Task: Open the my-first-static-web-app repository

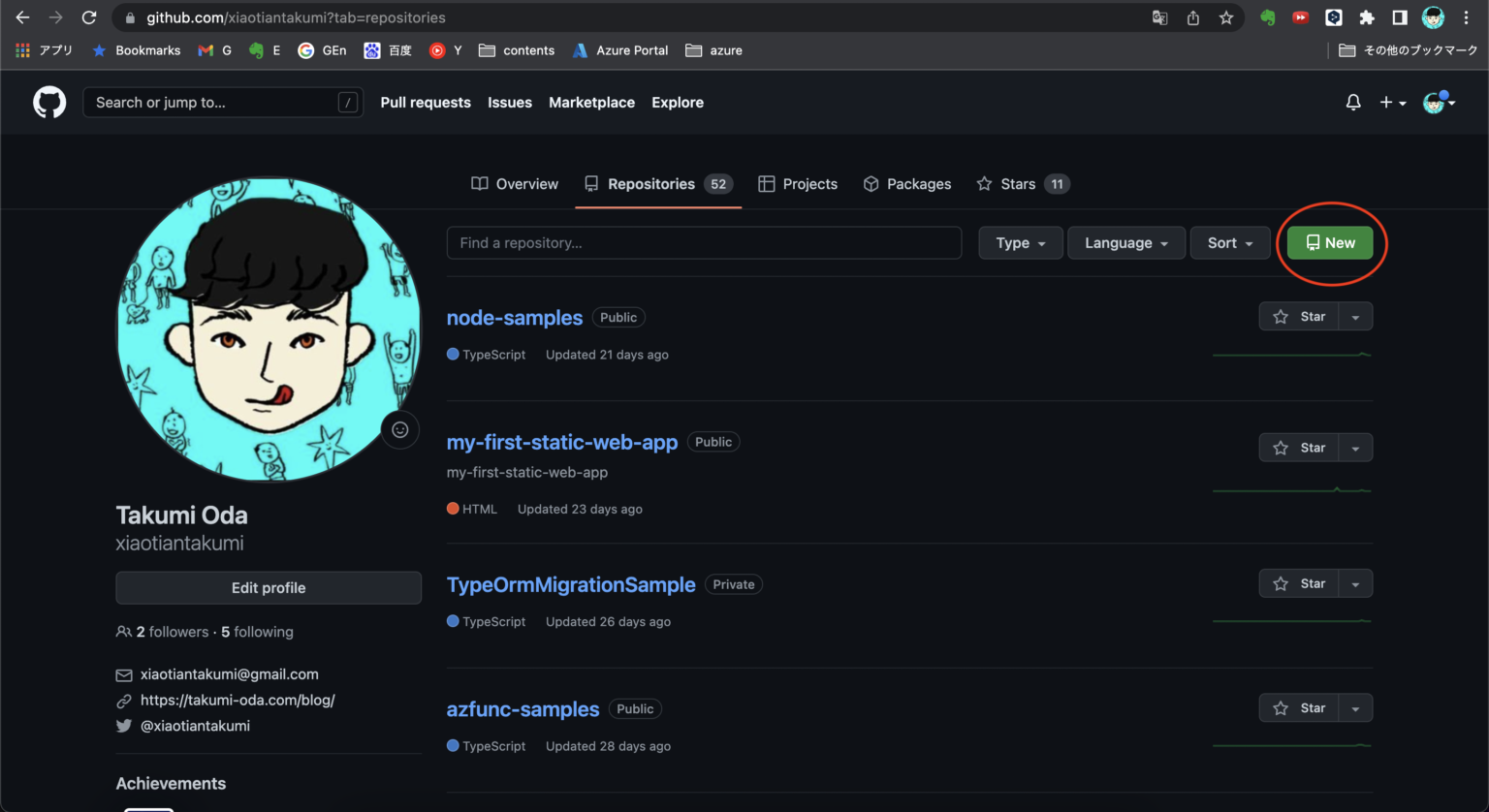Action: click(561, 442)
